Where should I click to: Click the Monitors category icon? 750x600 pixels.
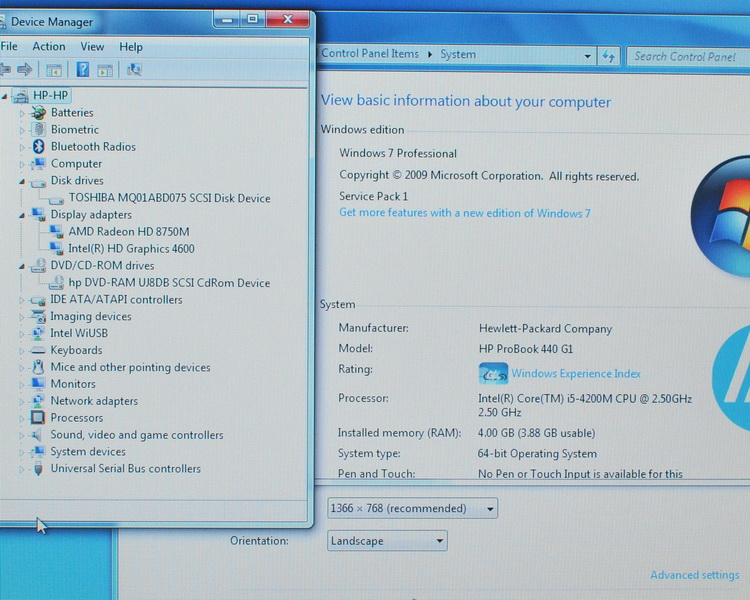point(38,384)
